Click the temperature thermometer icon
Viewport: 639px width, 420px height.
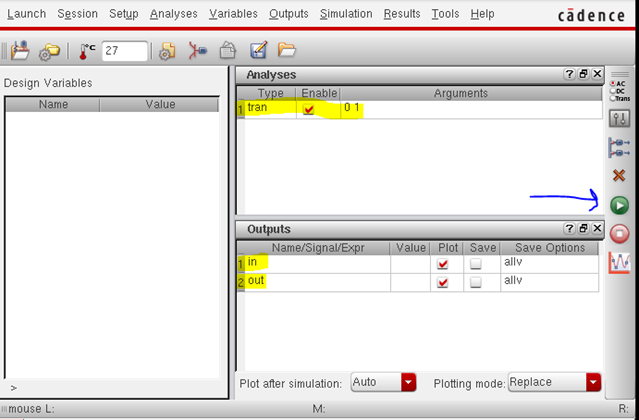click(x=86, y=51)
